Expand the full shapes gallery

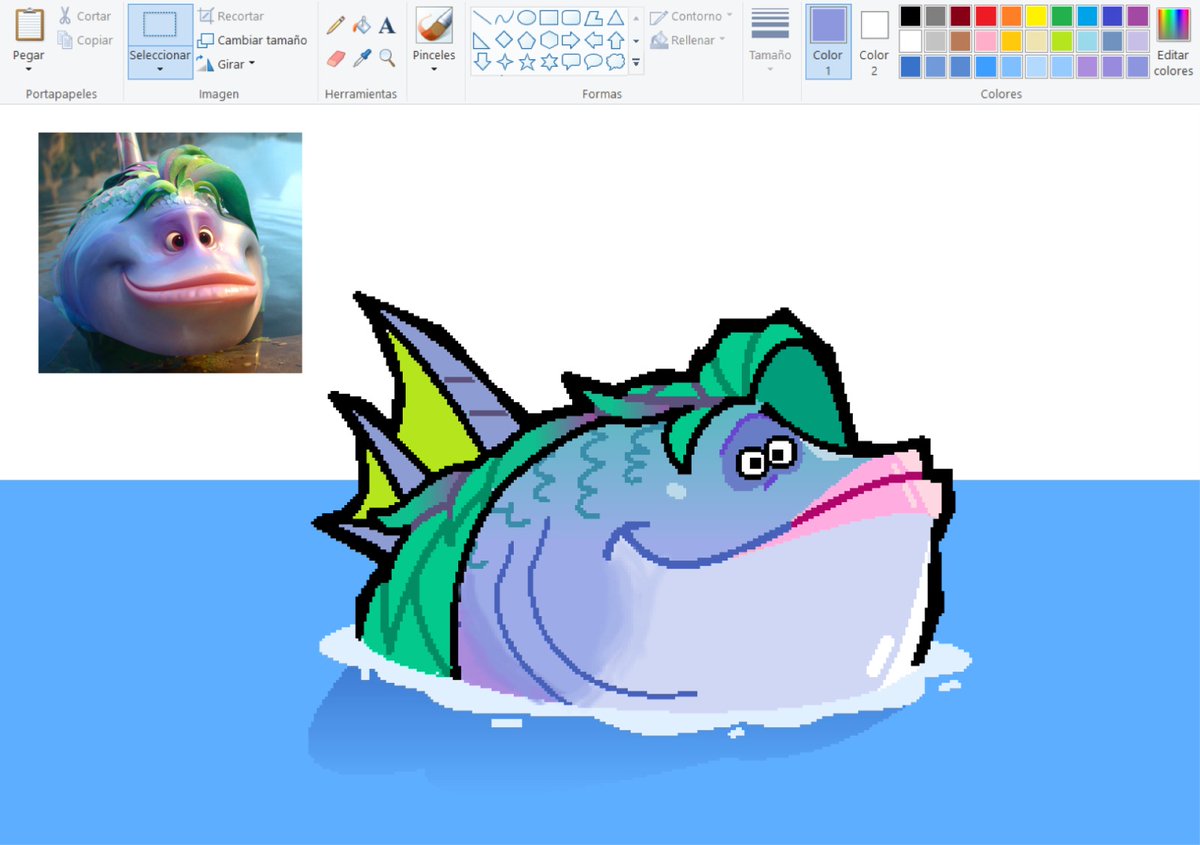636,63
